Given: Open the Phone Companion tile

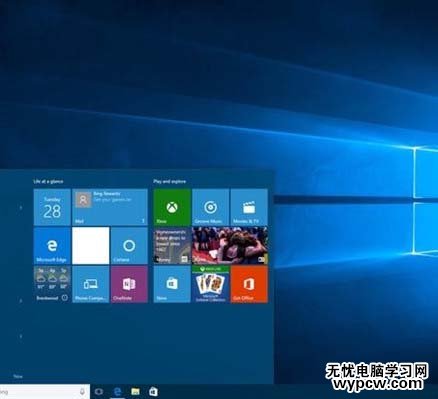Looking at the screenshot, I should (91, 284).
